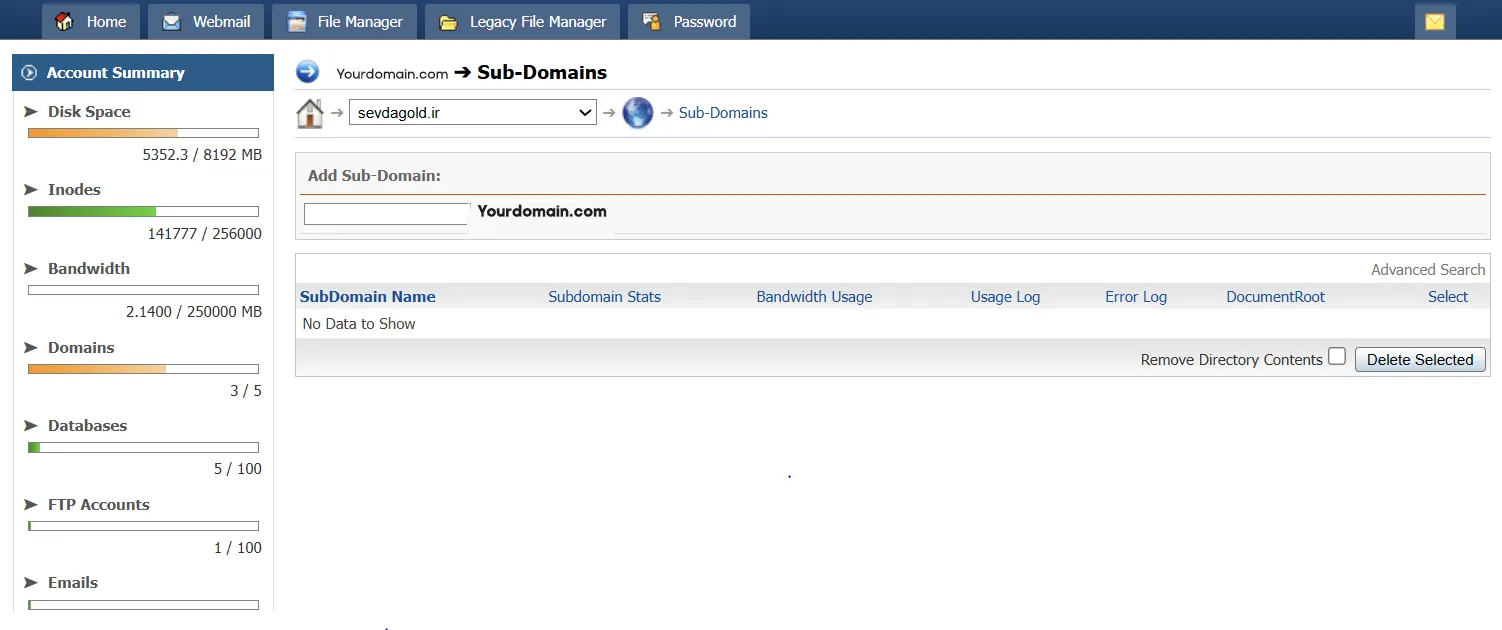Open the envelope messages icon at top right
This screenshot has width=1502, height=630.
(1434, 21)
